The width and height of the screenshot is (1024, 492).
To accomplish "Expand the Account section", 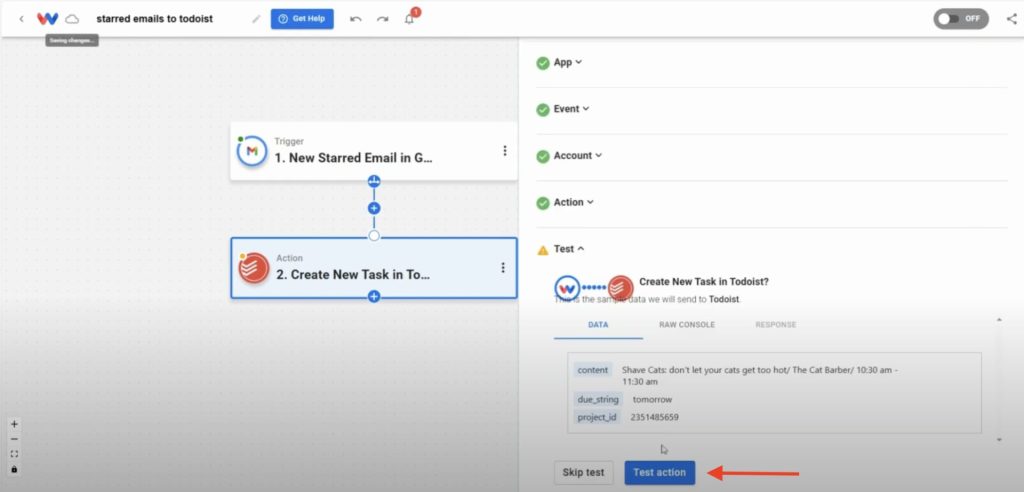I will pos(578,156).
